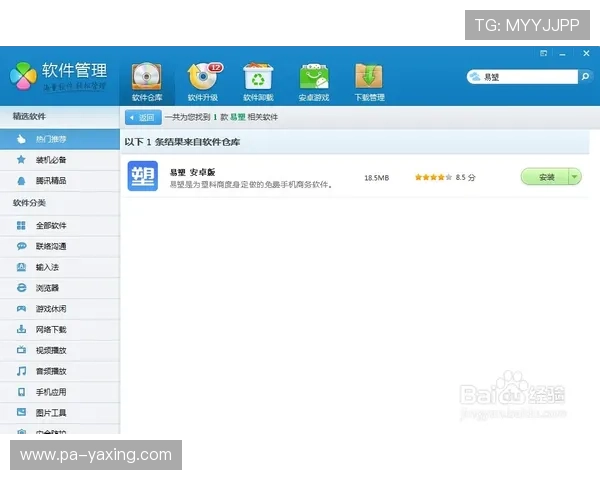
Task: Click the 软件分类 section header
Action: (x=29, y=203)
